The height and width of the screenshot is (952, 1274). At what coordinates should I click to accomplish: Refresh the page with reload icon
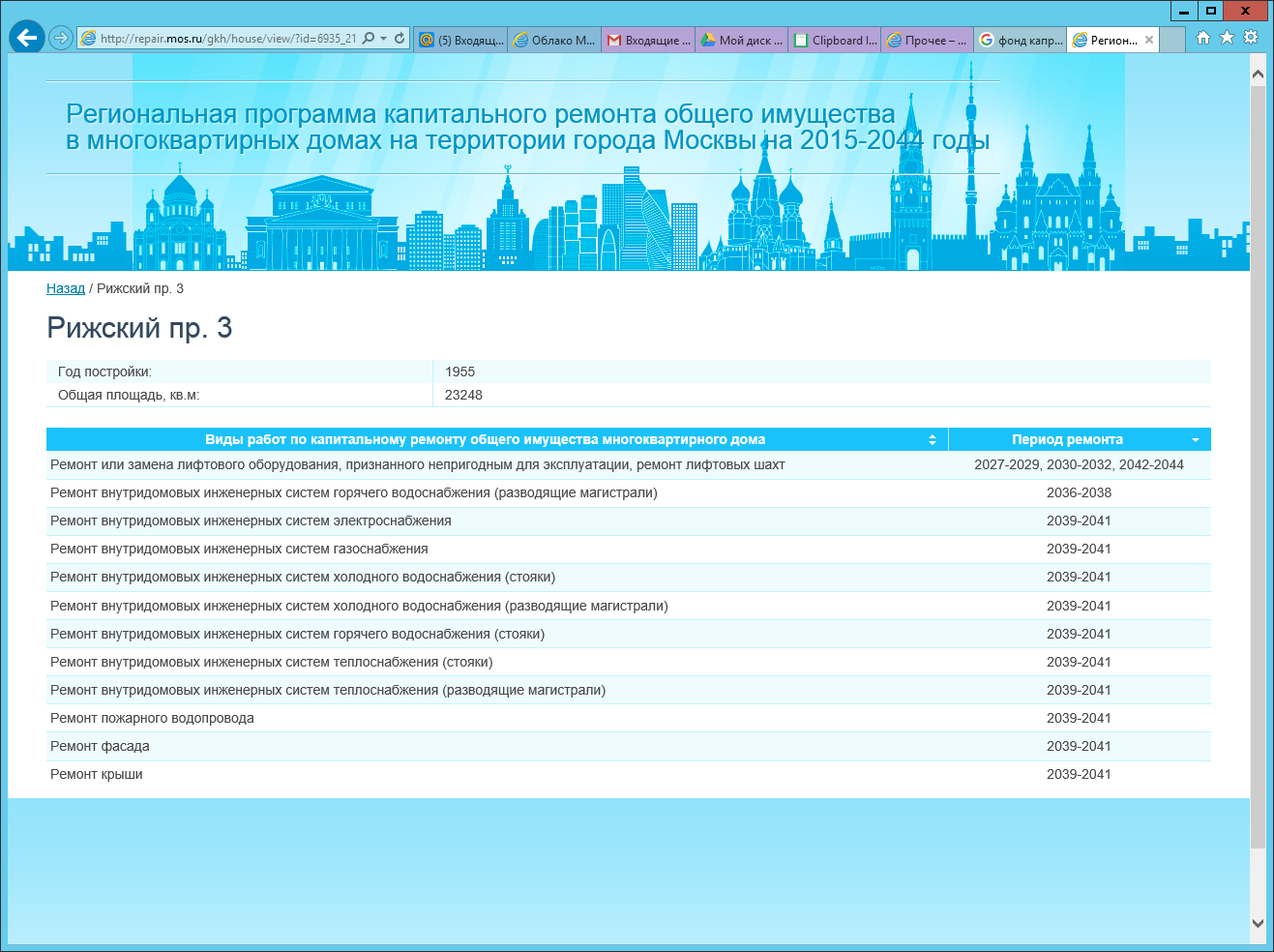point(400,39)
